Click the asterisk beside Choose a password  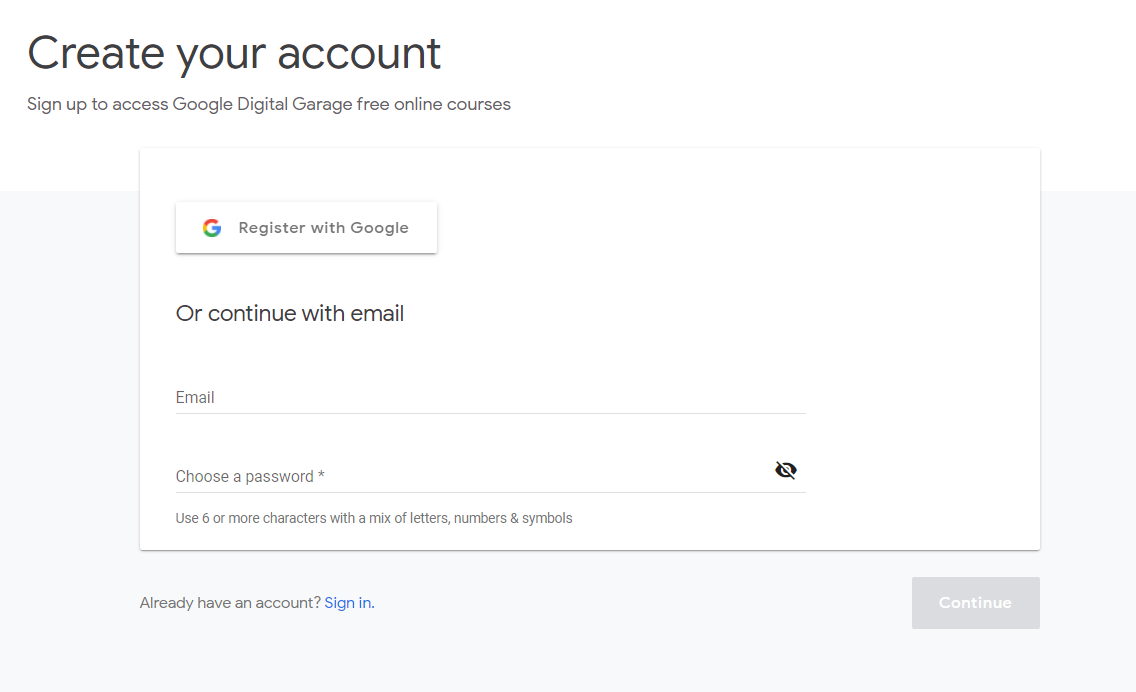(x=321, y=475)
